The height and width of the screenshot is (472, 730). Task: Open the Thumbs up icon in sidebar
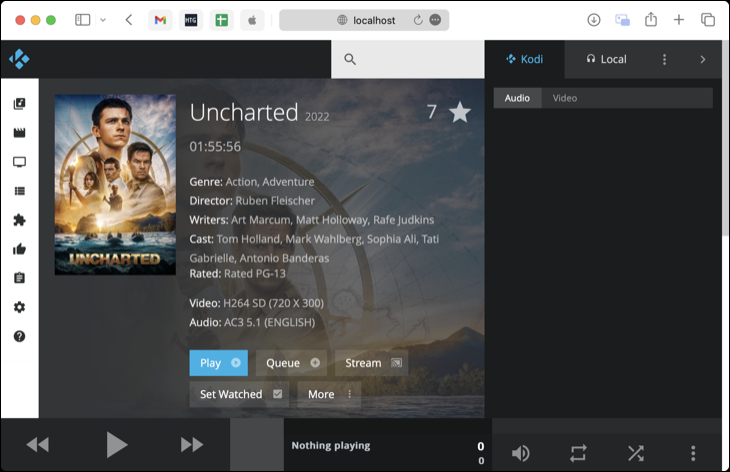coord(20,249)
